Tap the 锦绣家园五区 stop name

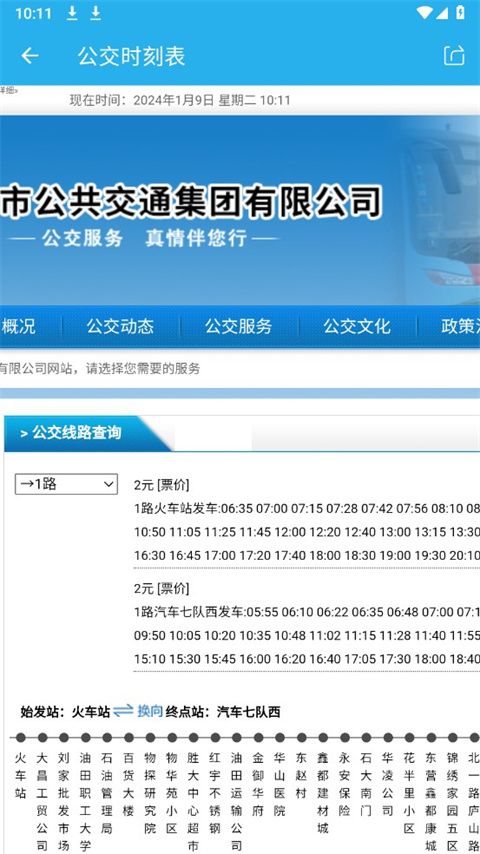[x=452, y=802]
